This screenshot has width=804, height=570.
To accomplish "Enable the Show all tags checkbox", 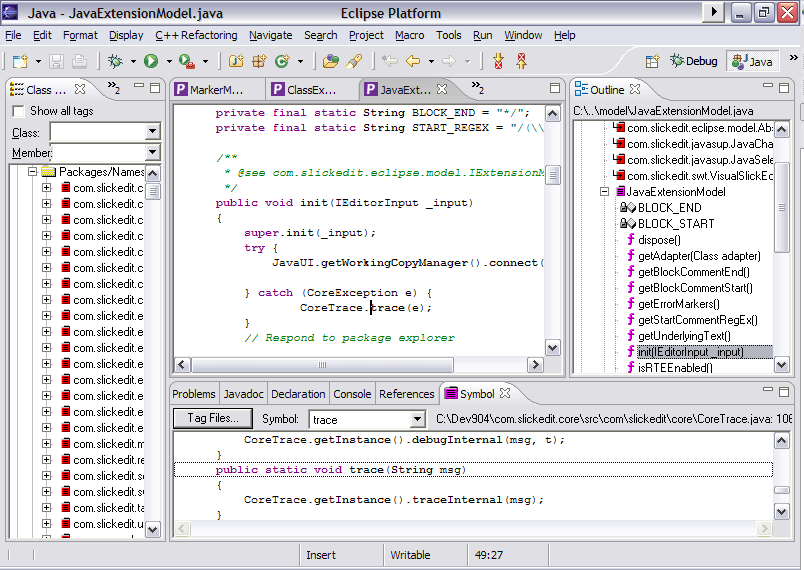I will 18,111.
